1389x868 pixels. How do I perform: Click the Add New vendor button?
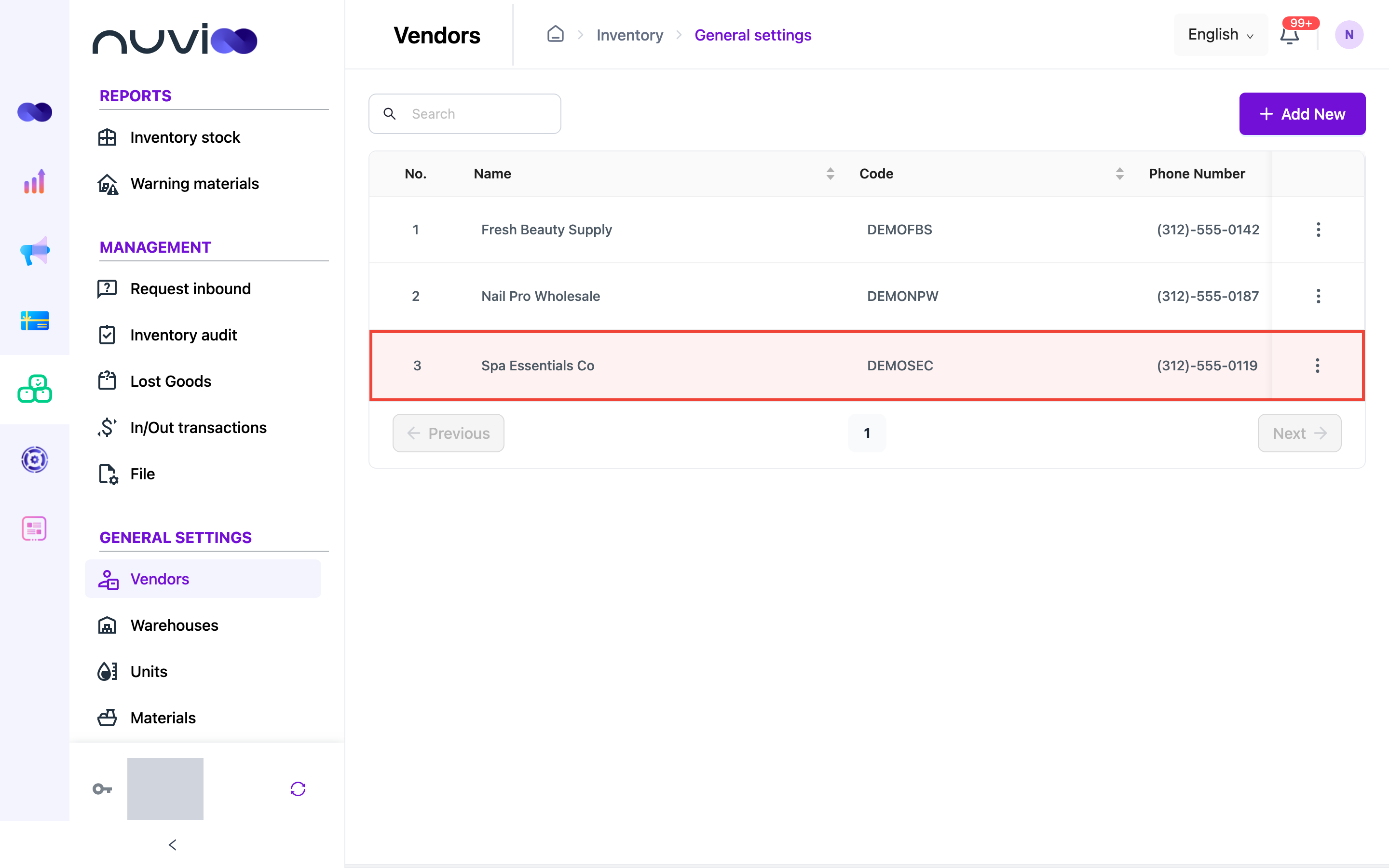(1302, 114)
